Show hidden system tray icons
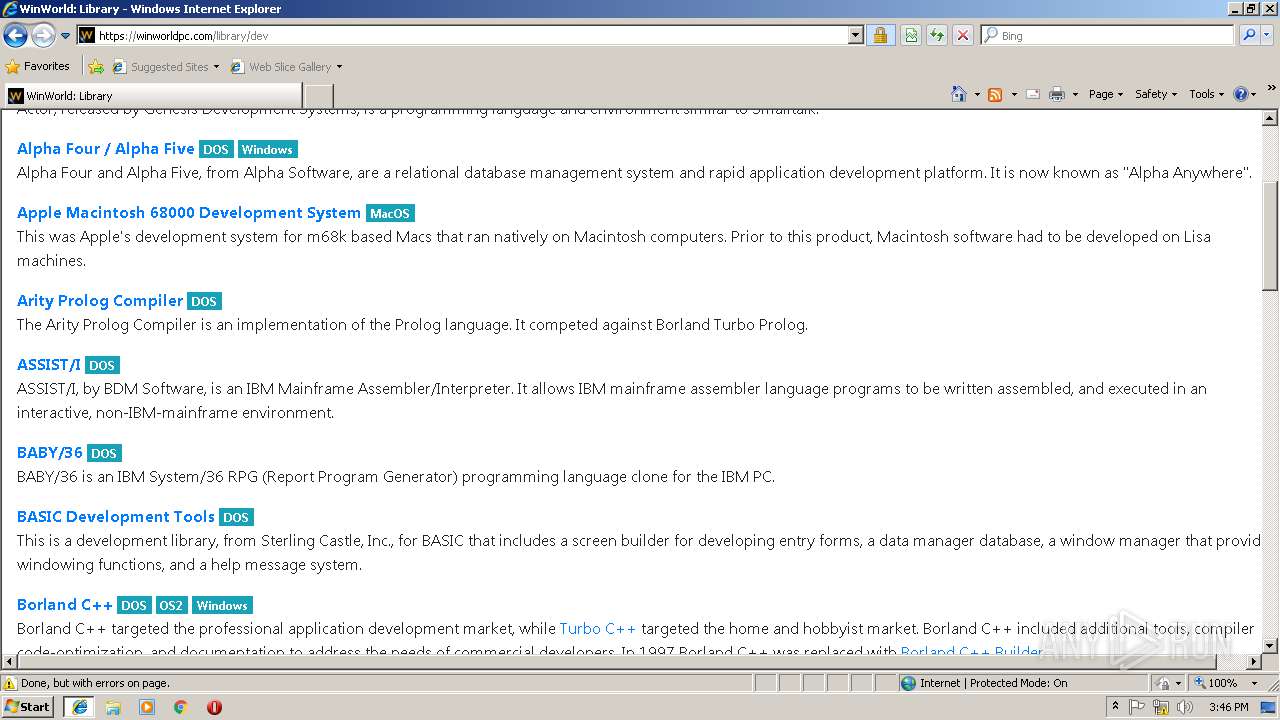This screenshot has height=720, width=1280. tap(1116, 707)
